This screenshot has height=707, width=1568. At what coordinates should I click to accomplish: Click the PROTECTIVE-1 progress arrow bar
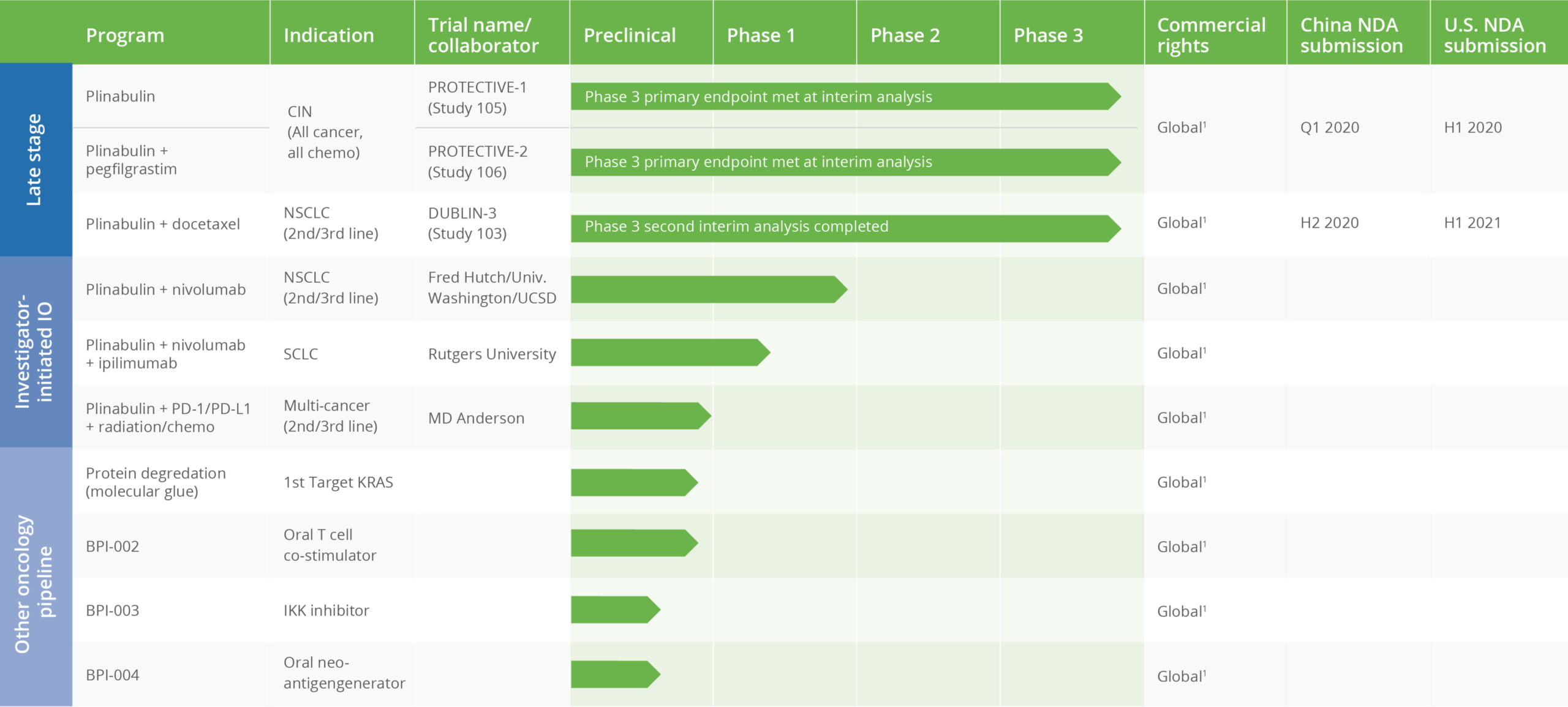(x=845, y=97)
